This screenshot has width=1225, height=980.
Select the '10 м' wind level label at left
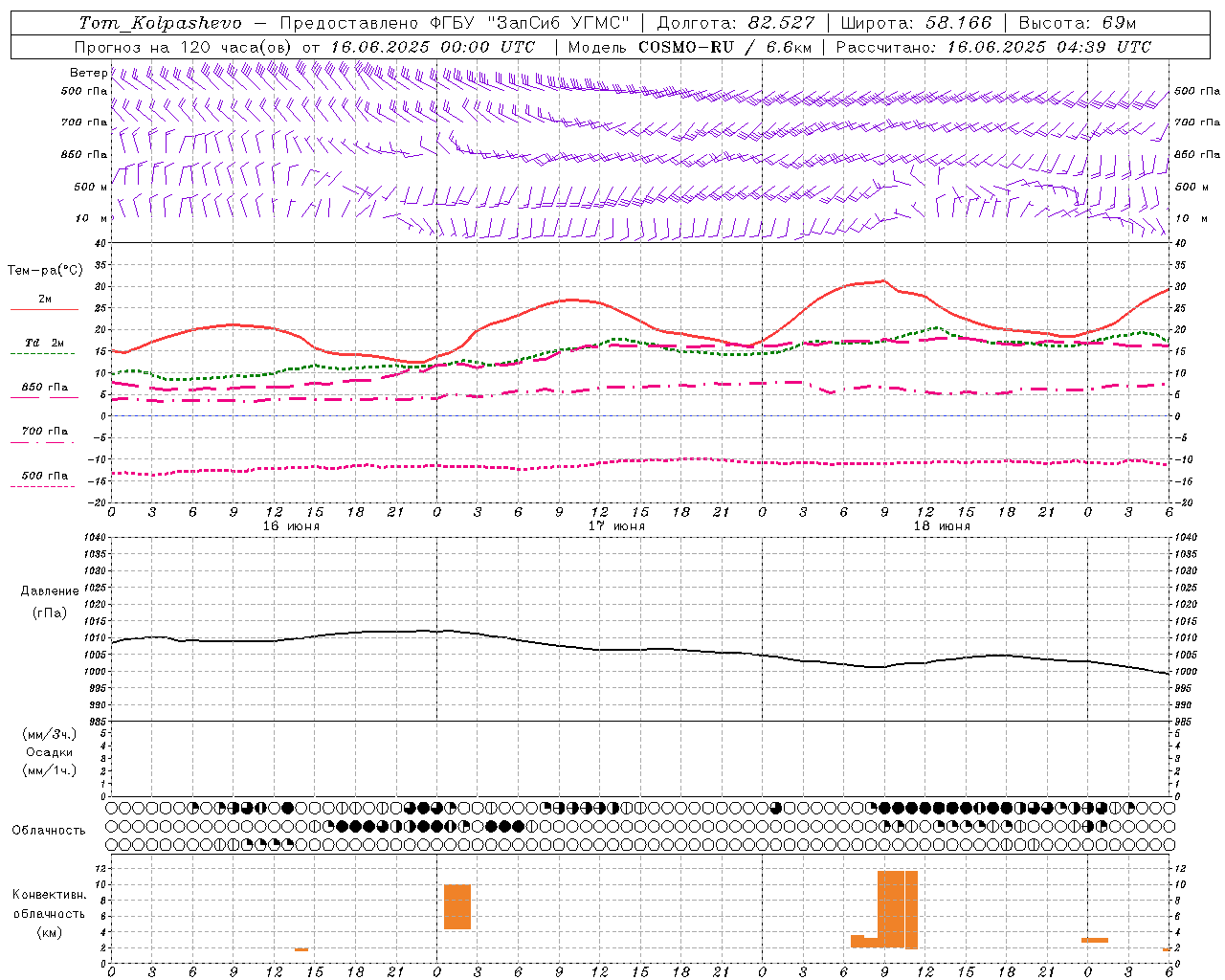[x=92, y=218]
